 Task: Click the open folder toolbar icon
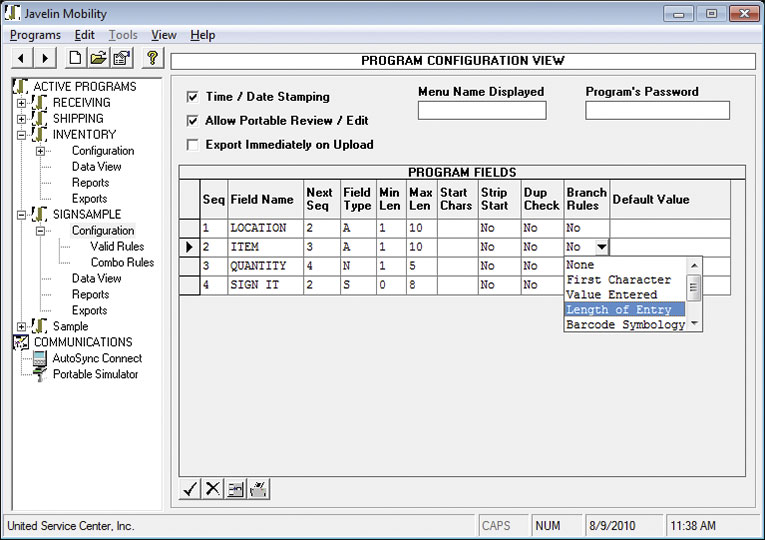(99, 59)
